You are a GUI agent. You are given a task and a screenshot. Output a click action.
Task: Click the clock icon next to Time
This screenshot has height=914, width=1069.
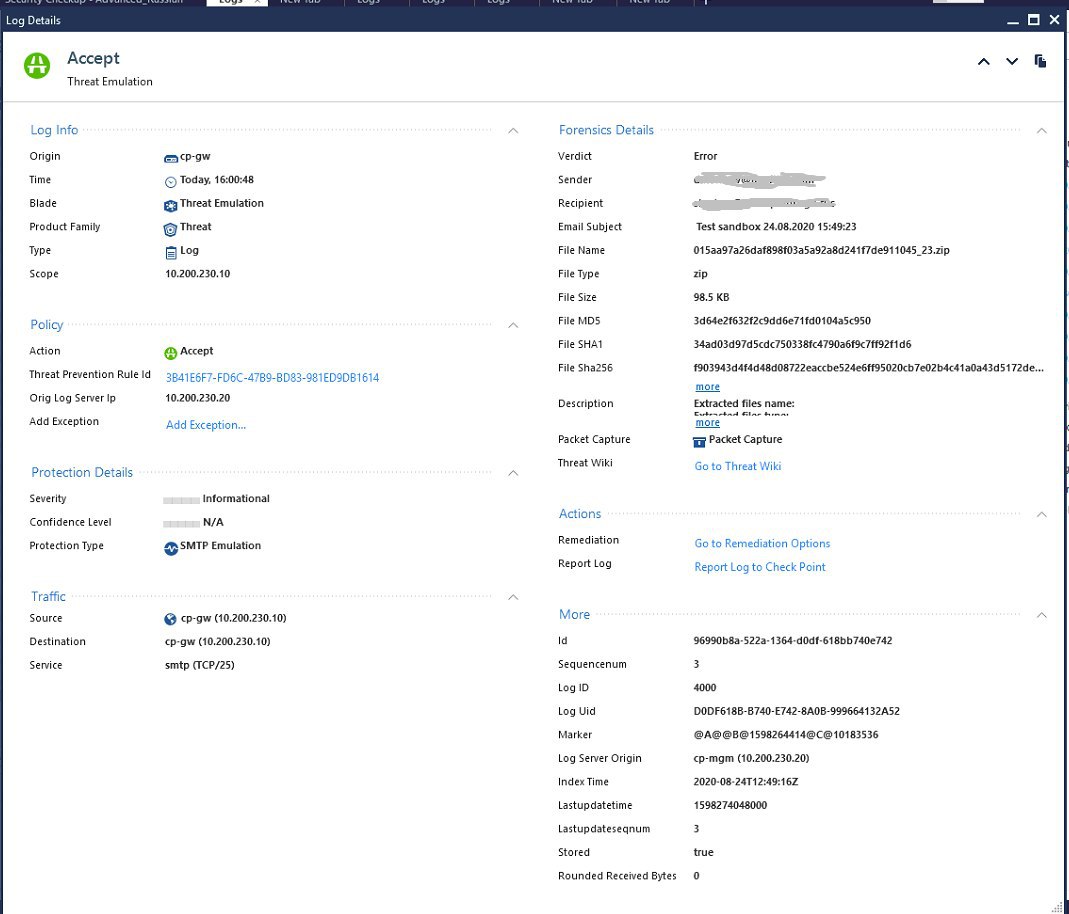coord(170,182)
